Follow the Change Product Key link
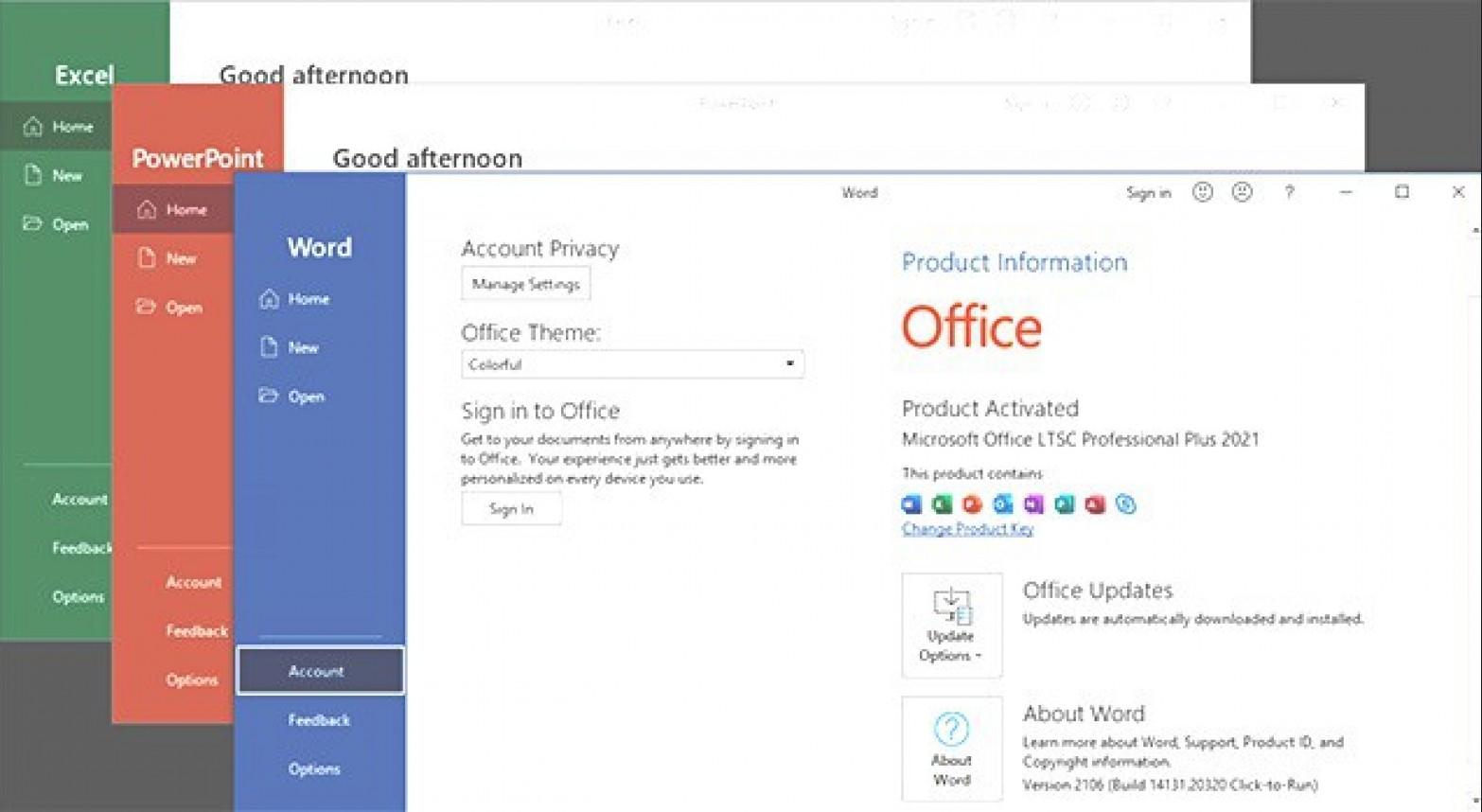The height and width of the screenshot is (812, 1482). (x=967, y=529)
